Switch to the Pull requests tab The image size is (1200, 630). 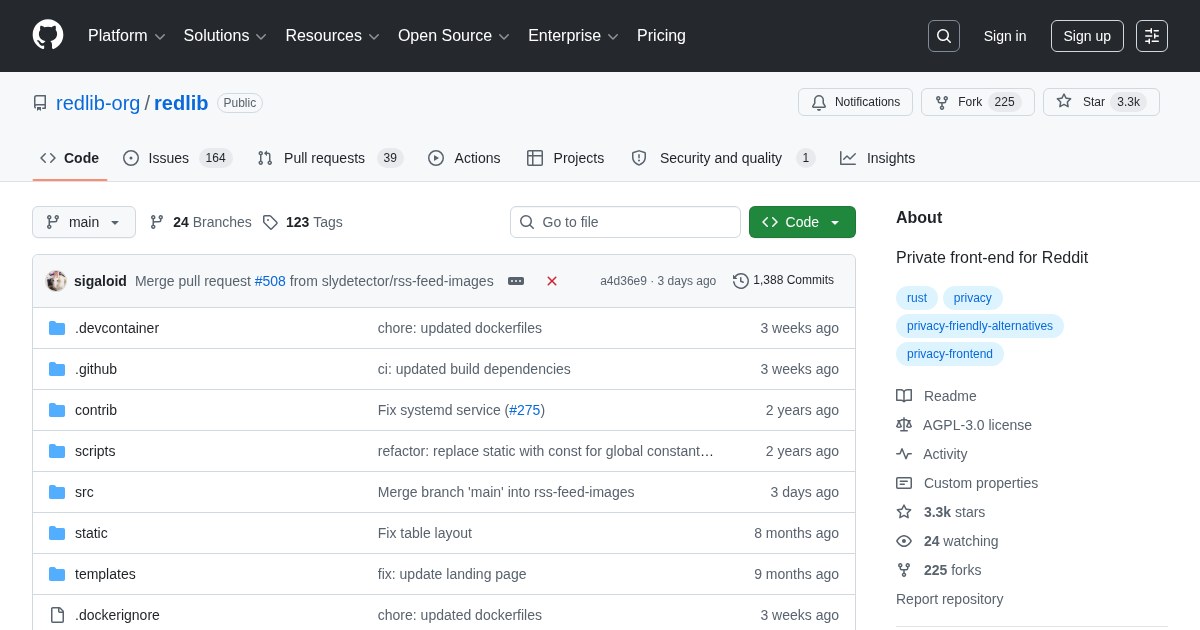coord(330,158)
